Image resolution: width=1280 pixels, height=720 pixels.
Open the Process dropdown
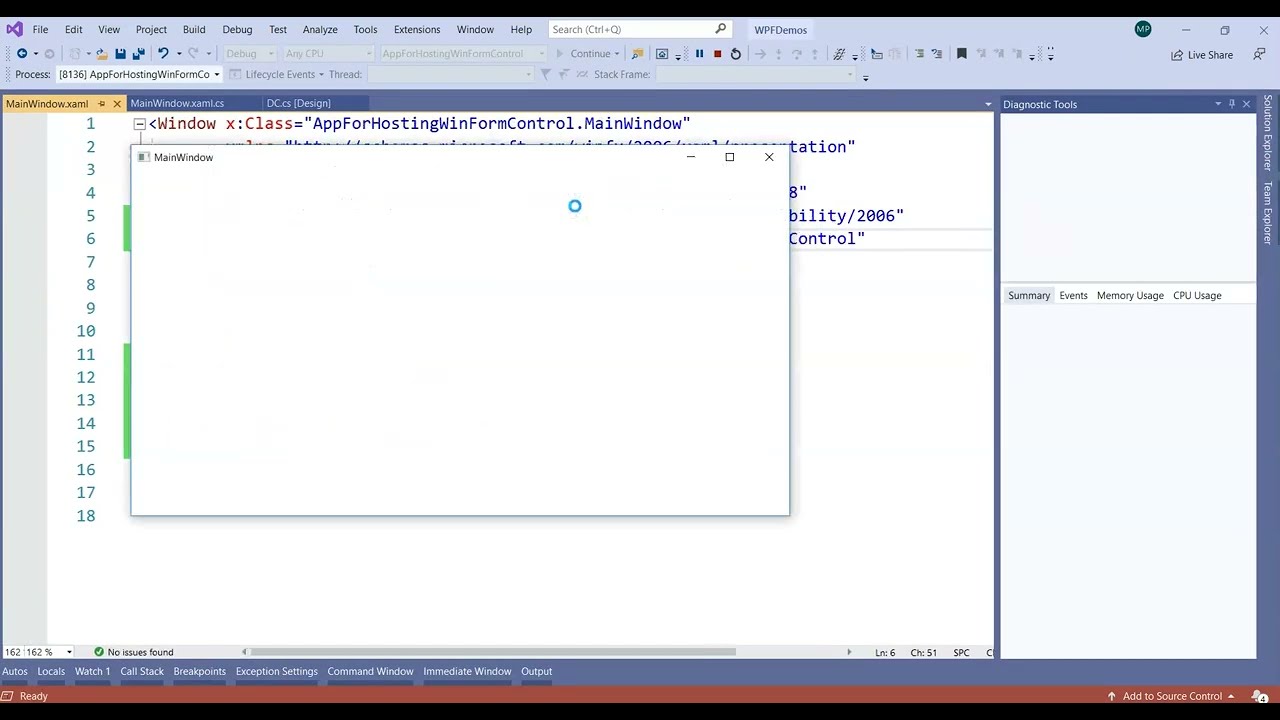pyautogui.click(x=139, y=74)
